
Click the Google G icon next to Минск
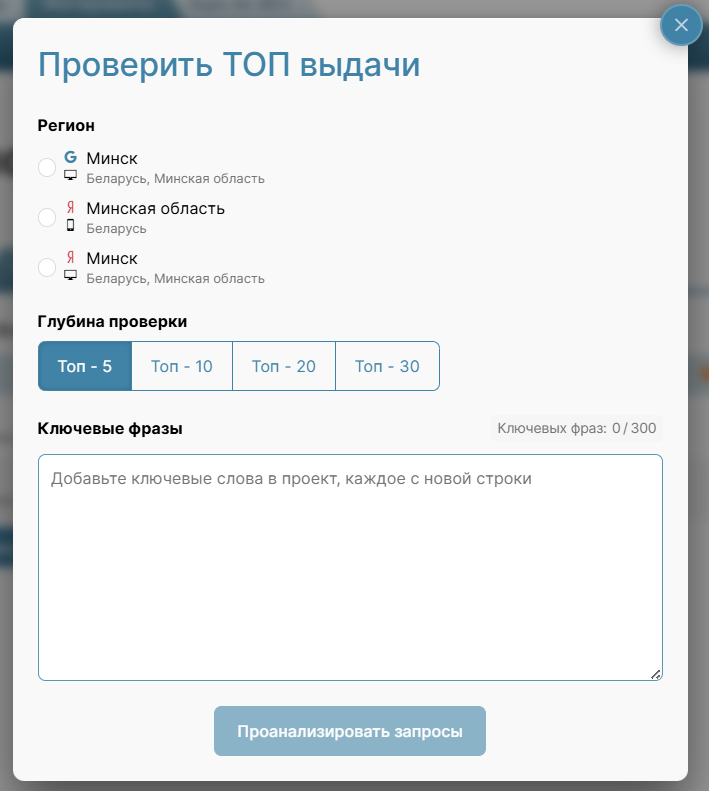pyautogui.click(x=71, y=157)
